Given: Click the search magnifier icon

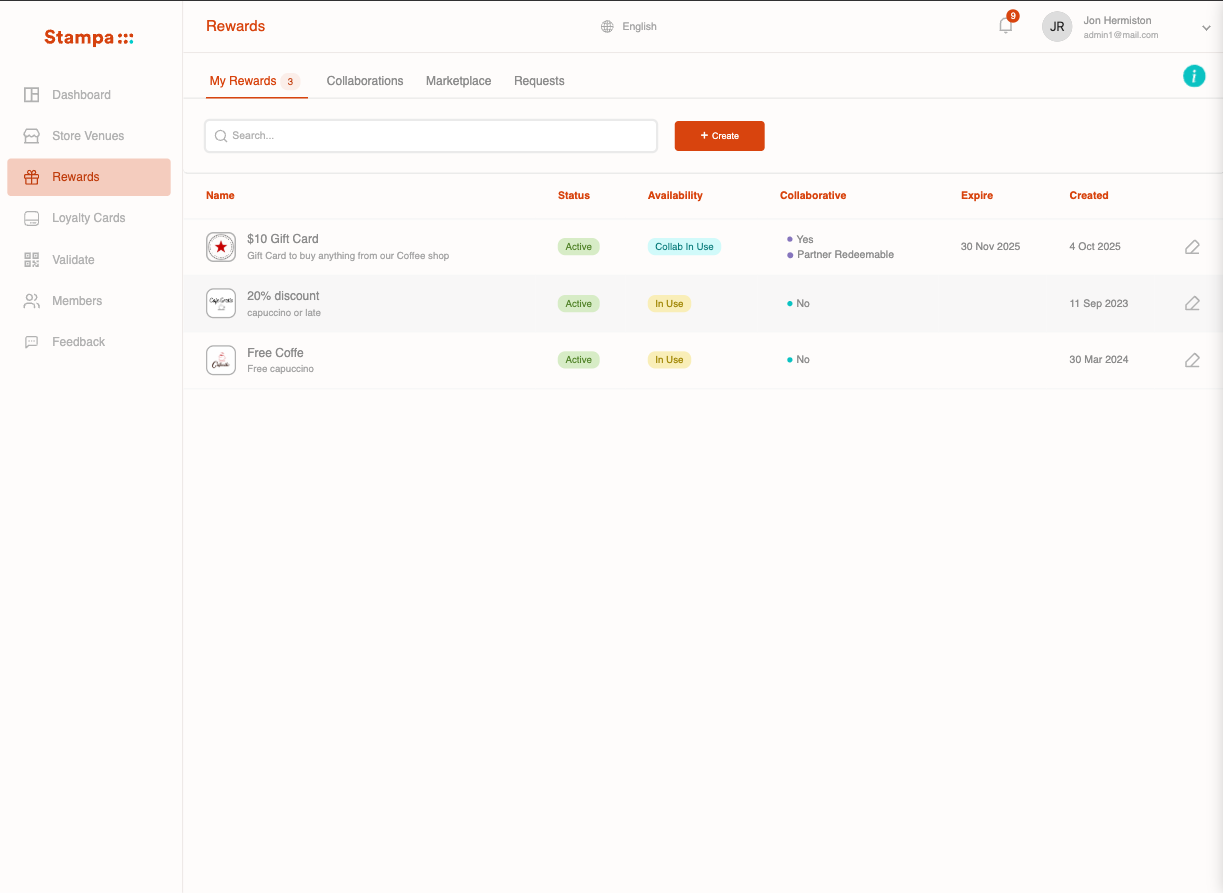Looking at the screenshot, I should [220, 135].
